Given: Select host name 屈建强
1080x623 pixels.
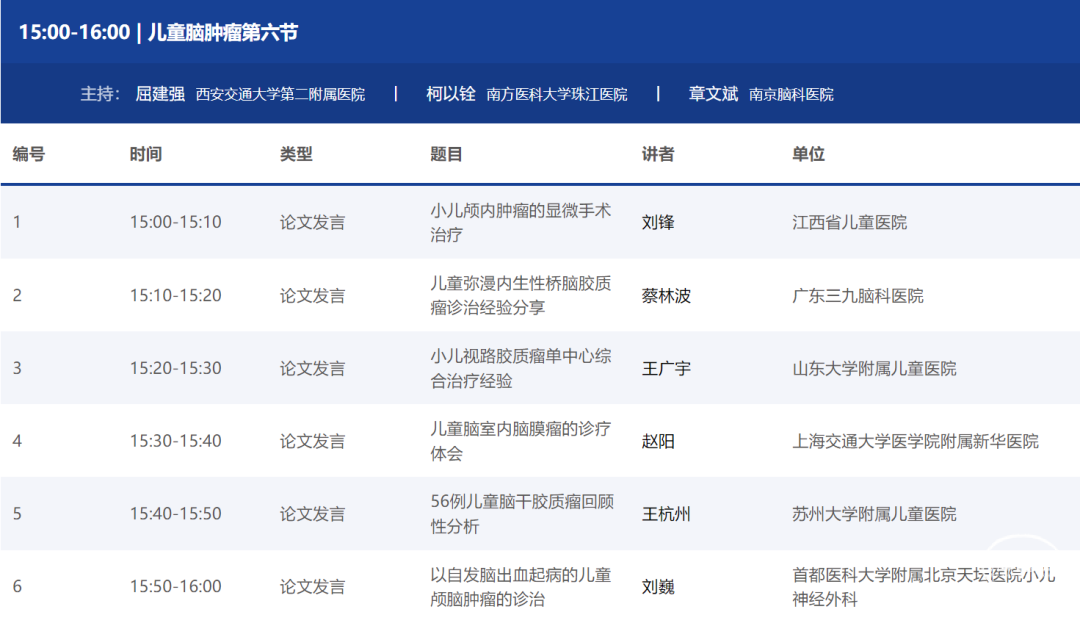Looking at the screenshot, I should [160, 94].
